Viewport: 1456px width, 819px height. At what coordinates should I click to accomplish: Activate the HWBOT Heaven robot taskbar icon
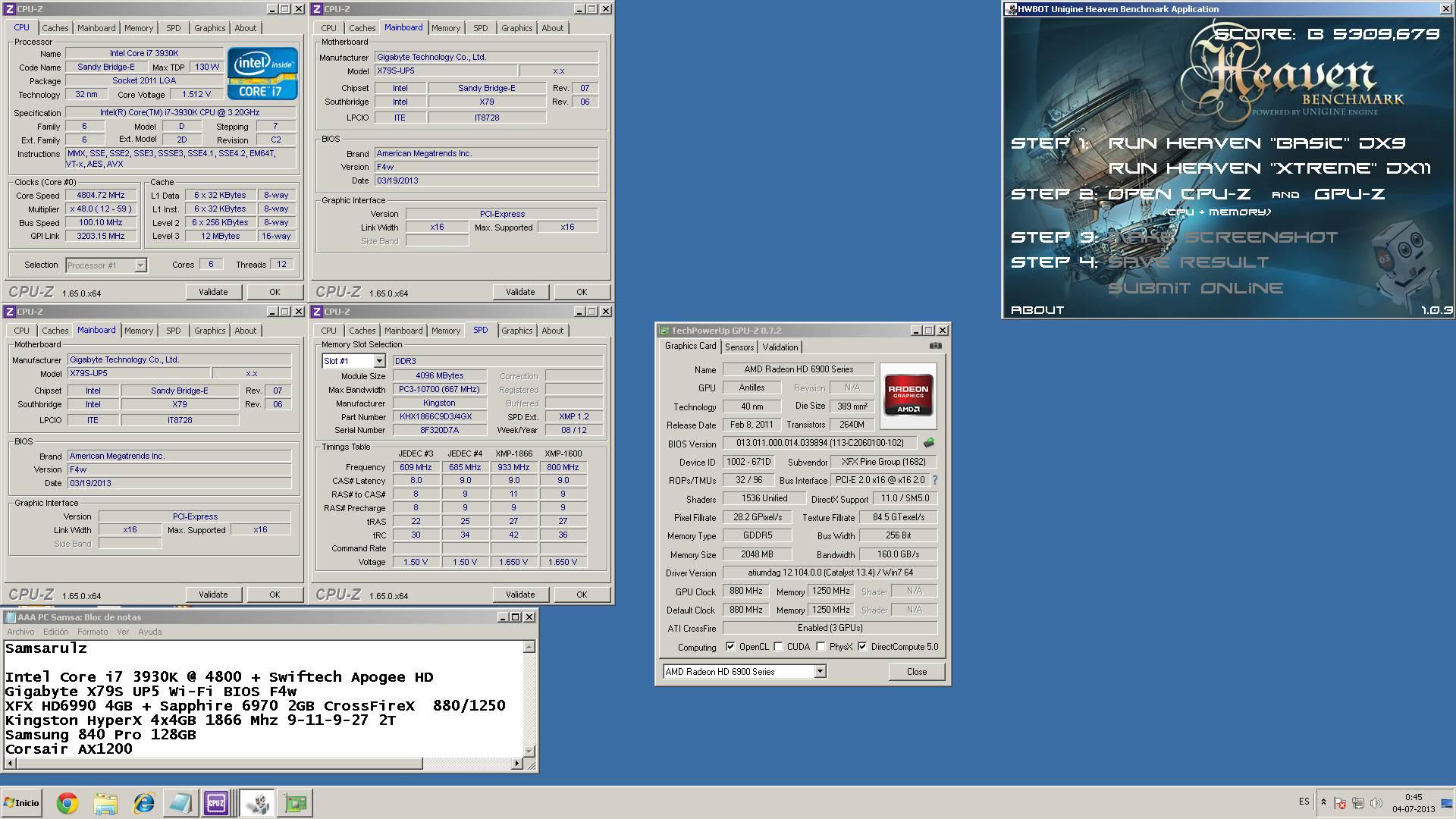[257, 803]
